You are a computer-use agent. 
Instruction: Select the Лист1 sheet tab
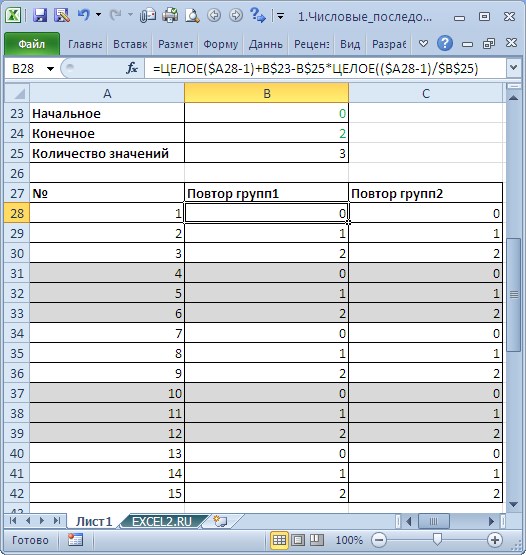click(94, 521)
